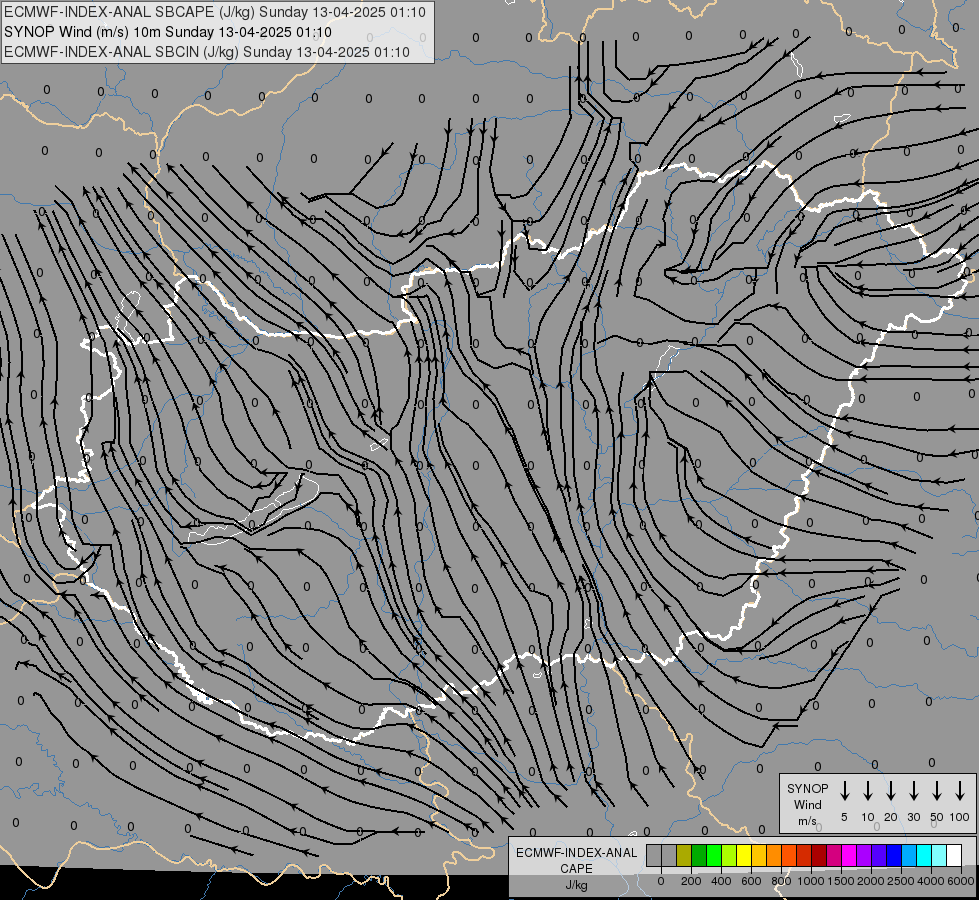This screenshot has width=979, height=900.
Task: Click the SBCIN title line at top
Action: 207,52
